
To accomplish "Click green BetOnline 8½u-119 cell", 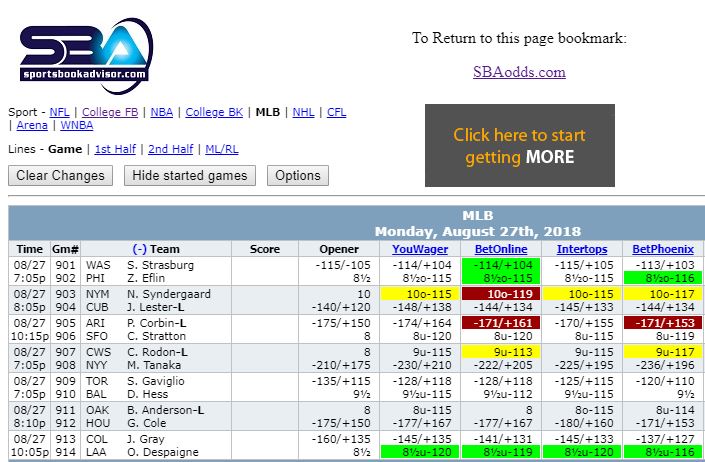I will [x=501, y=452].
